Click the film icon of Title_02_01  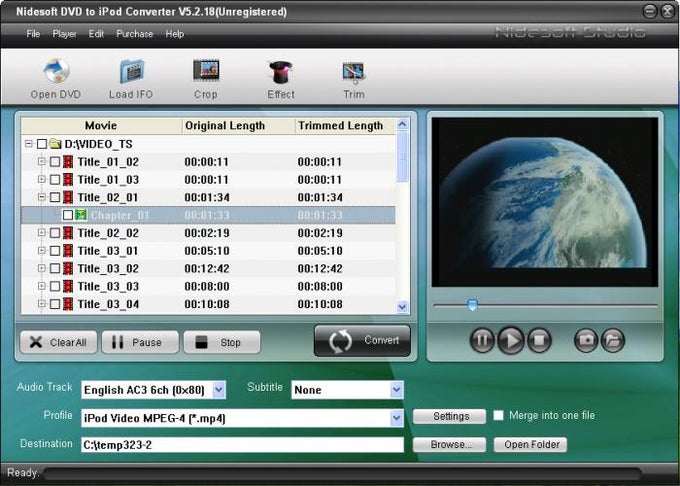click(68, 197)
